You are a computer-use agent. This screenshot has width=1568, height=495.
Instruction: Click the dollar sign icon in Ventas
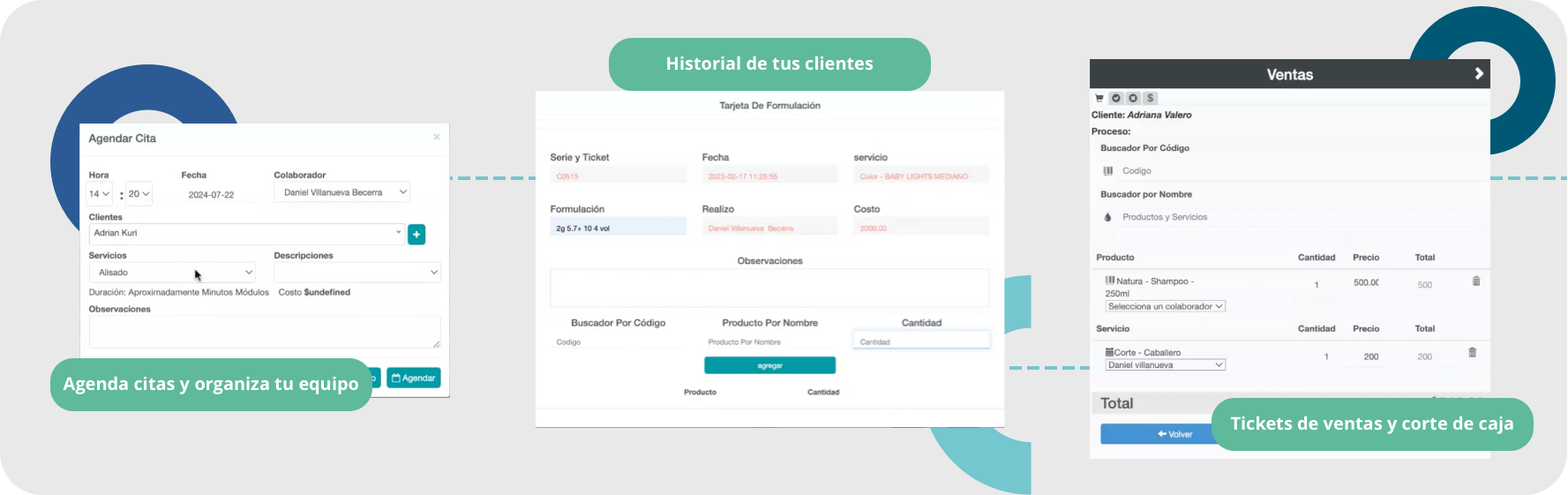[1150, 98]
